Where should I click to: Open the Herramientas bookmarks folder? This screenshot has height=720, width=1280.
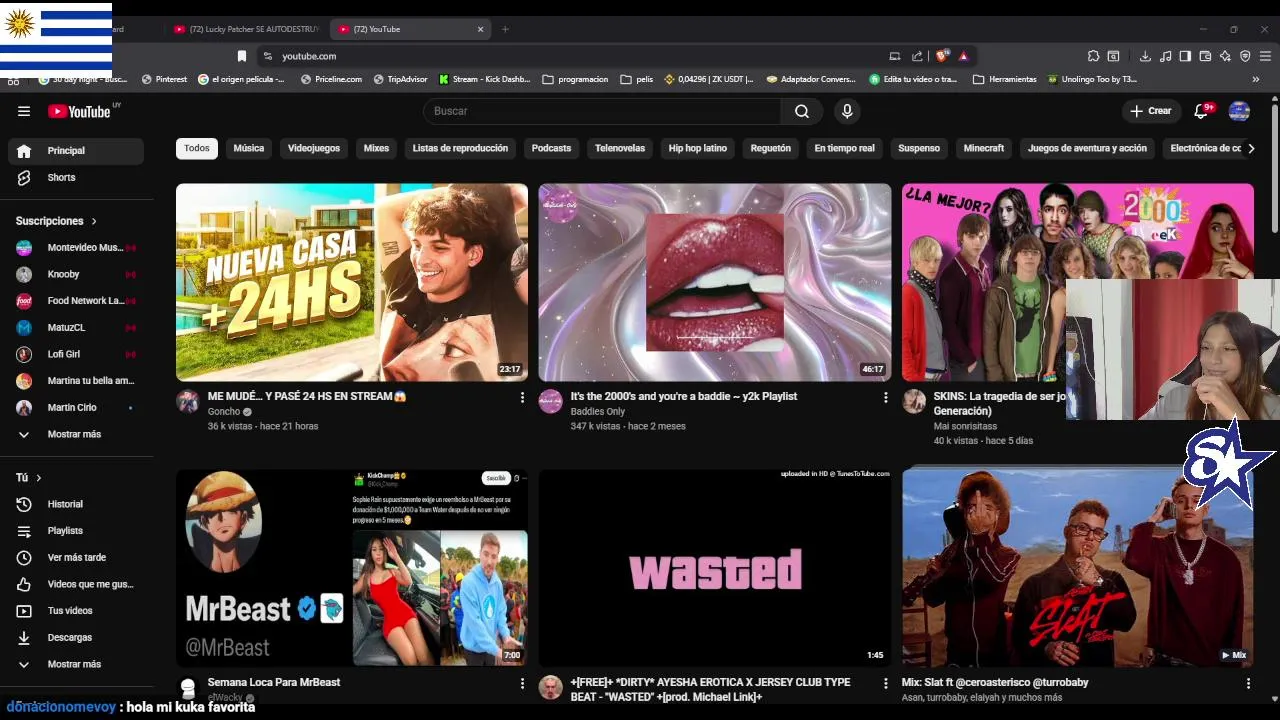click(x=1005, y=79)
